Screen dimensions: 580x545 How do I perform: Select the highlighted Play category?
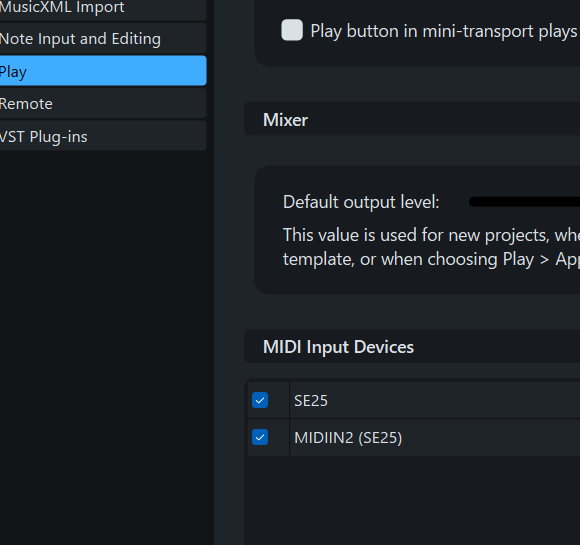coord(103,71)
